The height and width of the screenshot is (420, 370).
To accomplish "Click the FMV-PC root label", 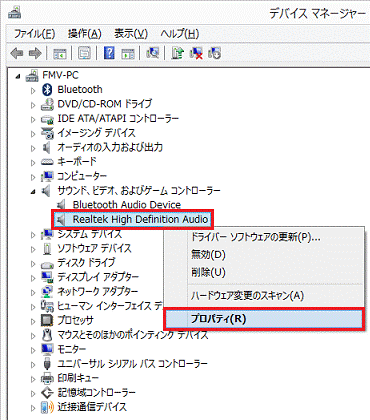I will tap(60, 75).
